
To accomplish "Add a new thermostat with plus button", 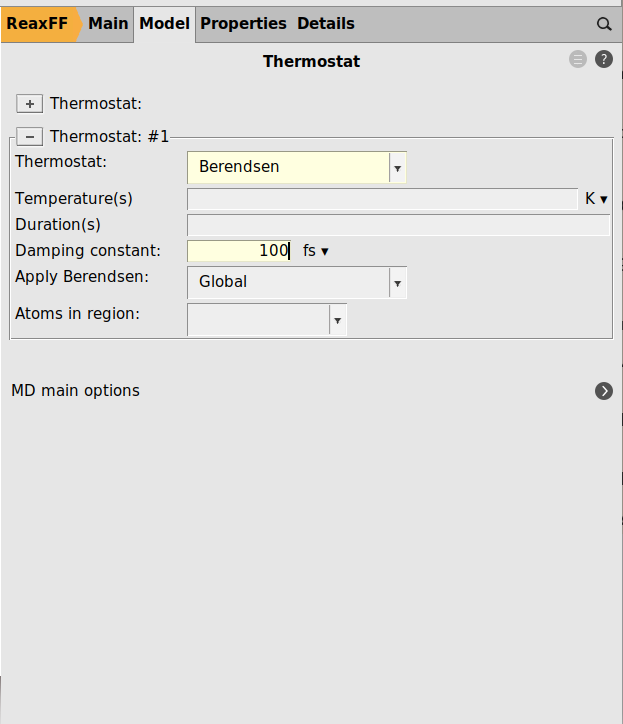I will point(29,104).
